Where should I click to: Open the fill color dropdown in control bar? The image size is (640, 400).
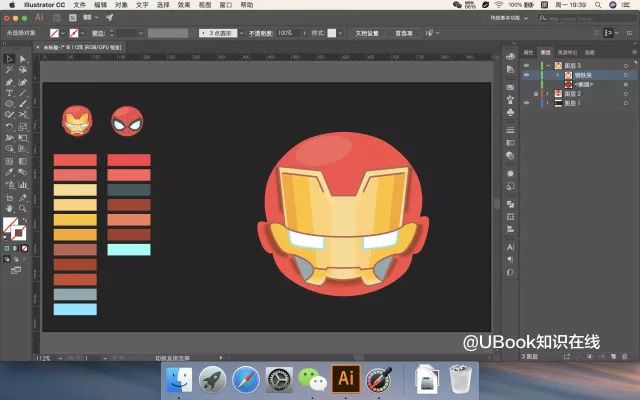(62, 33)
